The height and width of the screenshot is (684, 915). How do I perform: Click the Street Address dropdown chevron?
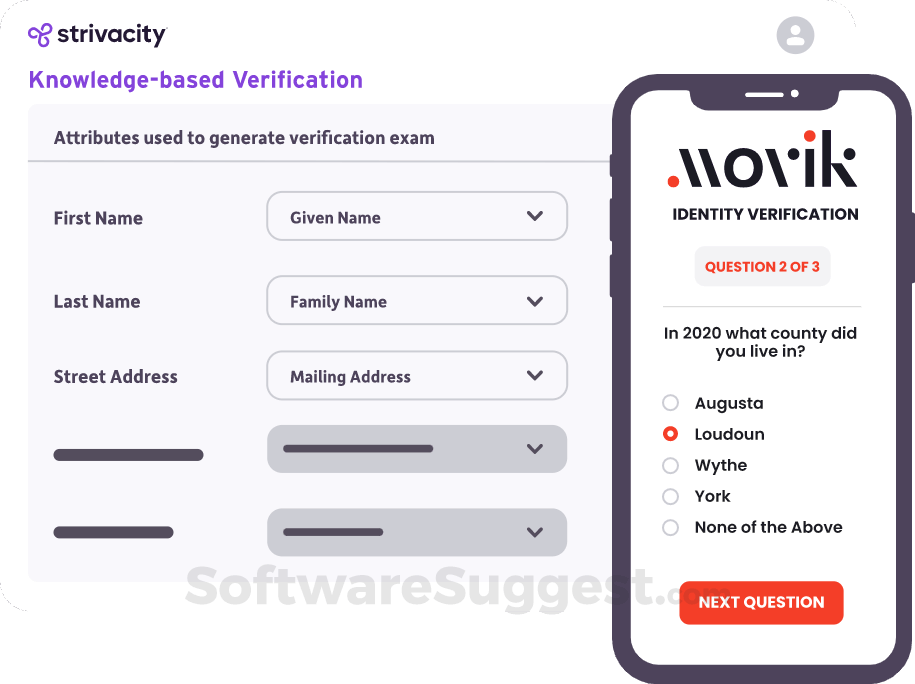coord(536,376)
